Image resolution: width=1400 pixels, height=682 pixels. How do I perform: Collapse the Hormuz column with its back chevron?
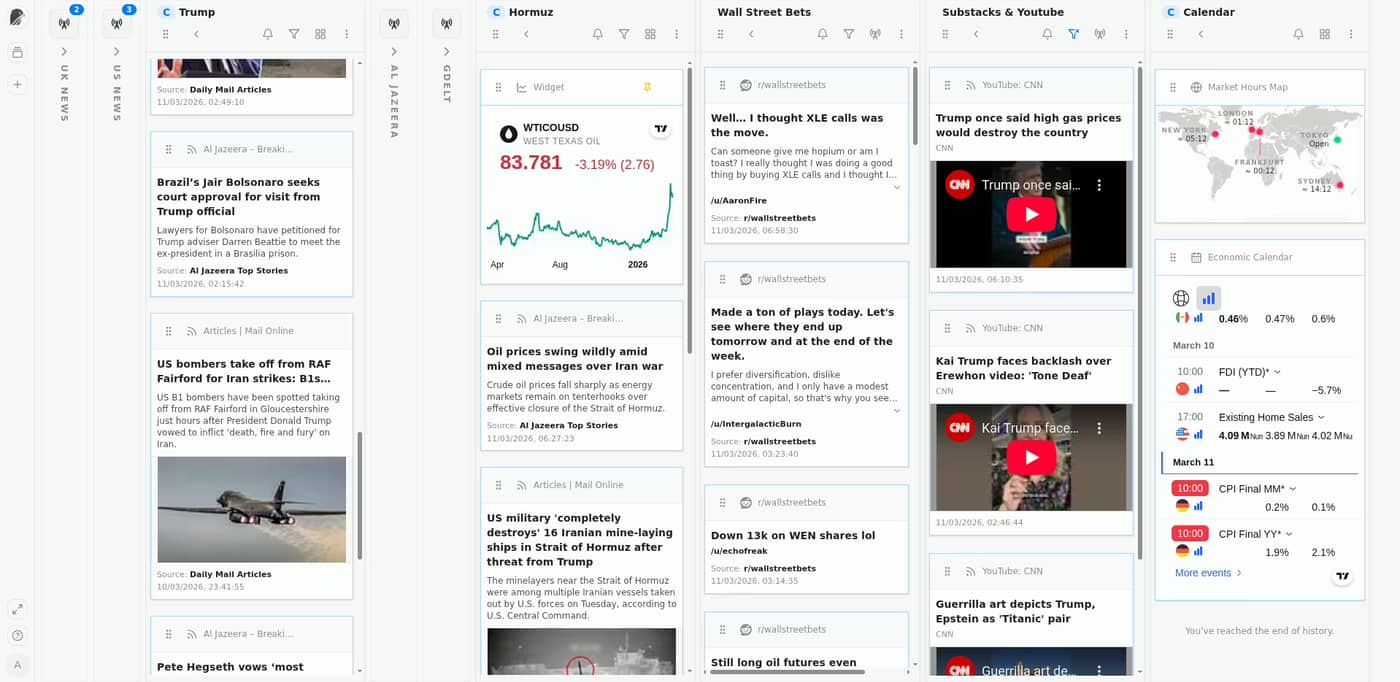[527, 34]
